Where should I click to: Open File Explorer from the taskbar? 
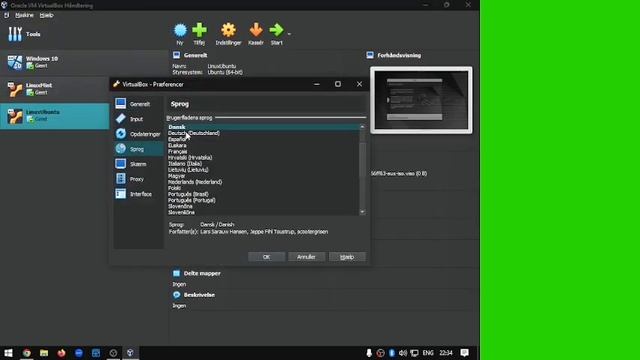coord(44,353)
